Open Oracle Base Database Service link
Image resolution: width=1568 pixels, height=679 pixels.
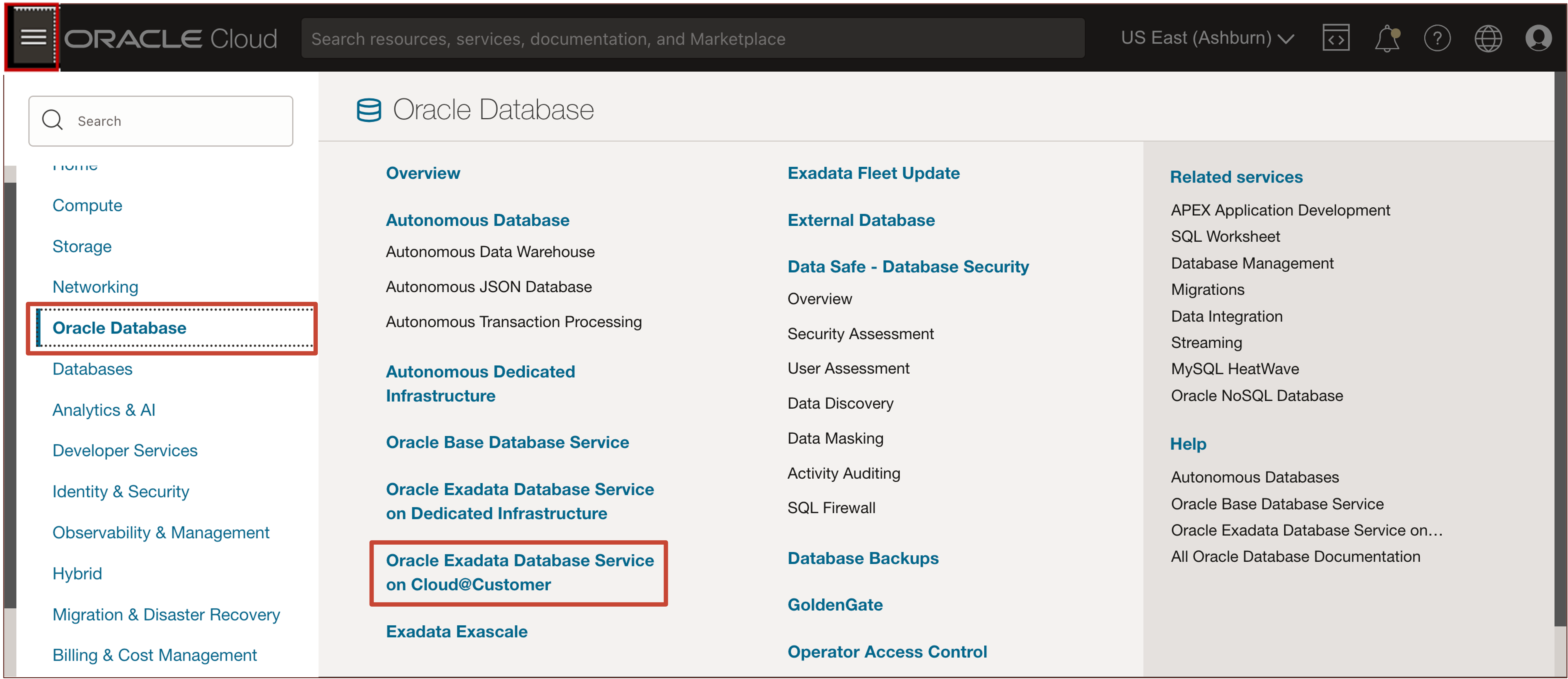pyautogui.click(x=507, y=442)
